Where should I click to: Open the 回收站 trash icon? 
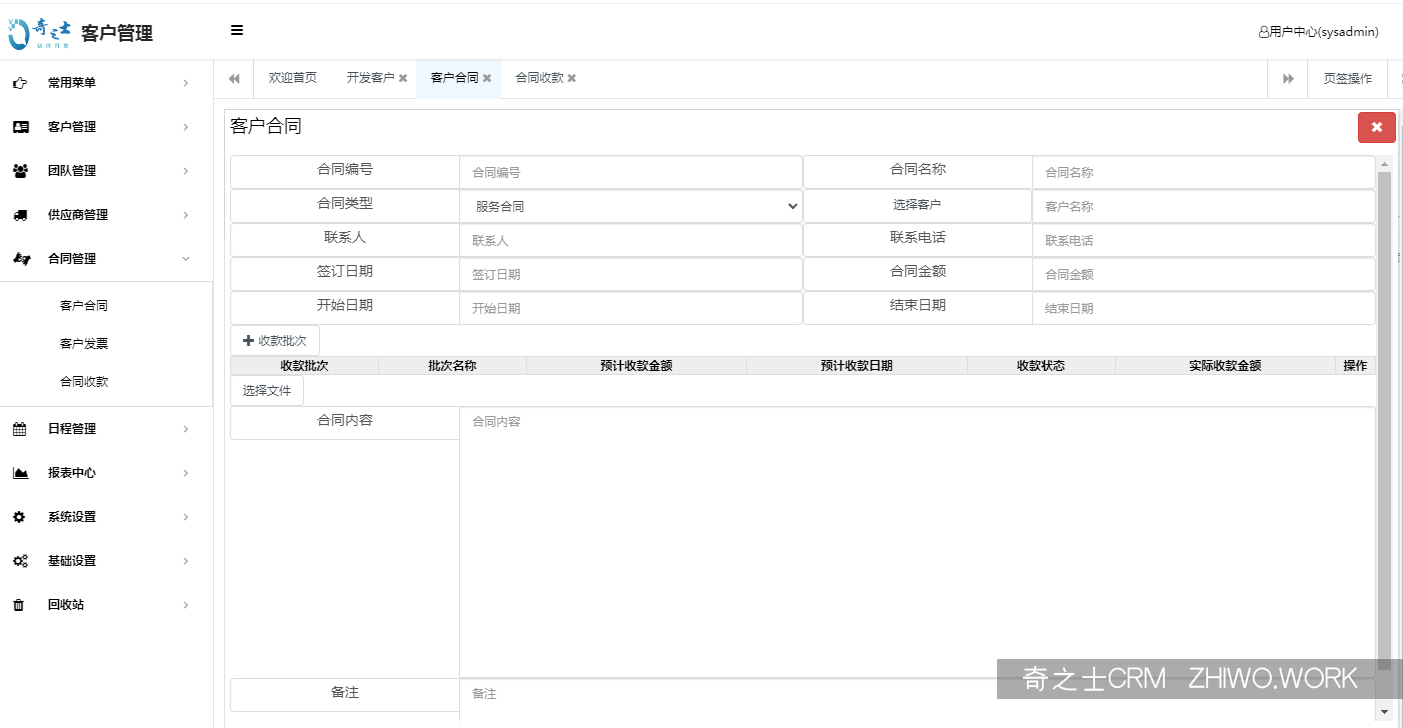[20, 604]
